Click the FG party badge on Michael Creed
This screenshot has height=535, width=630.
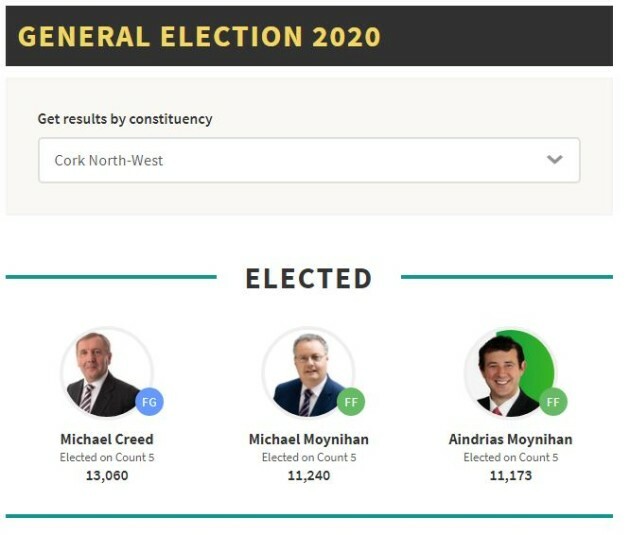tap(149, 402)
